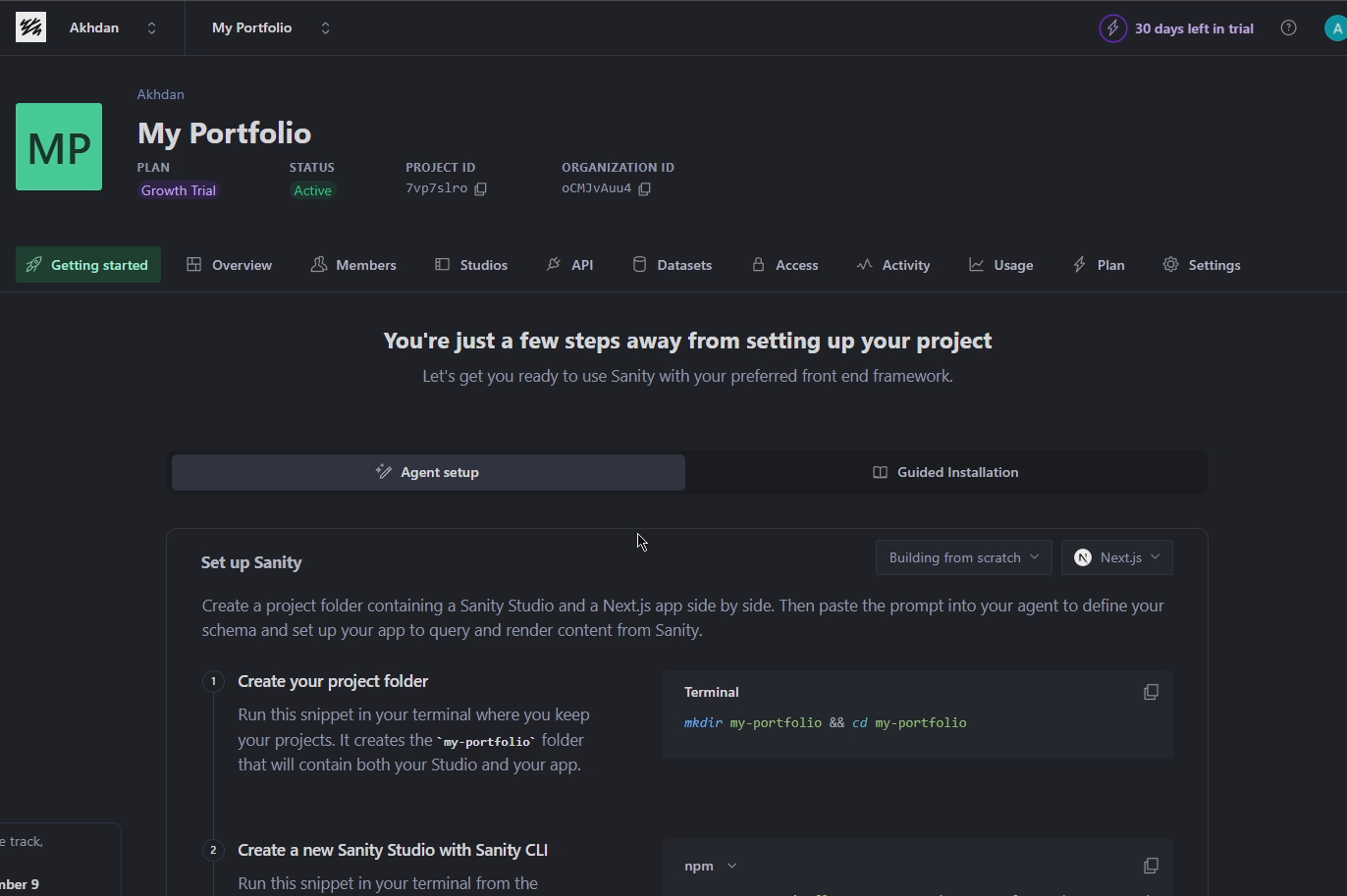Image resolution: width=1347 pixels, height=896 pixels.
Task: Click the Create a new Sanity Studio step
Action: (x=393, y=850)
